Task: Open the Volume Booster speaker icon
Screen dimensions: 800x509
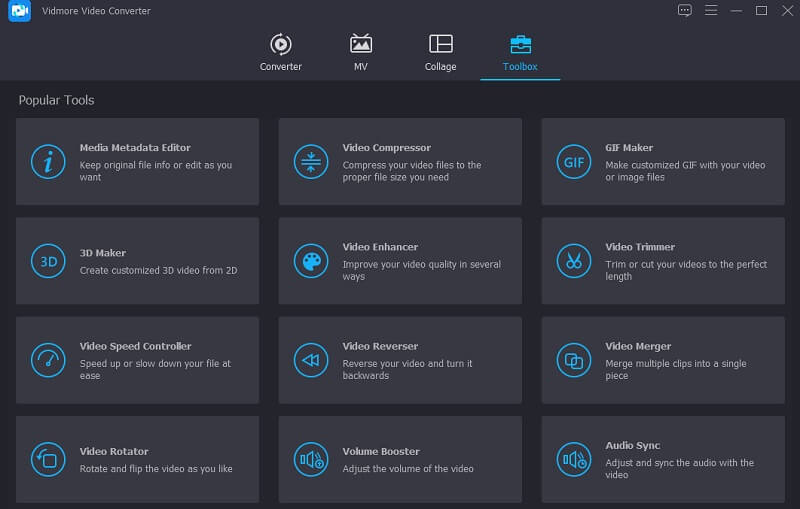Action: tap(310, 459)
